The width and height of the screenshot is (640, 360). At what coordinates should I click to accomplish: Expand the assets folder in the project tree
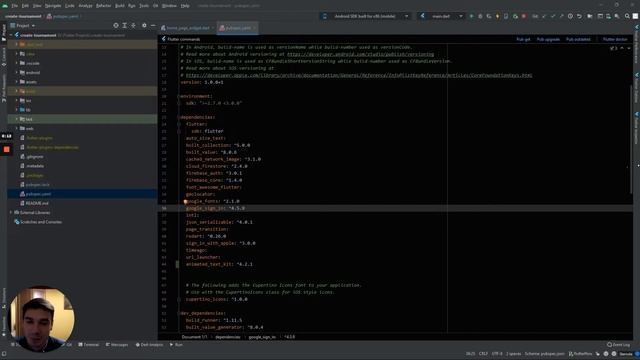(x=16, y=82)
